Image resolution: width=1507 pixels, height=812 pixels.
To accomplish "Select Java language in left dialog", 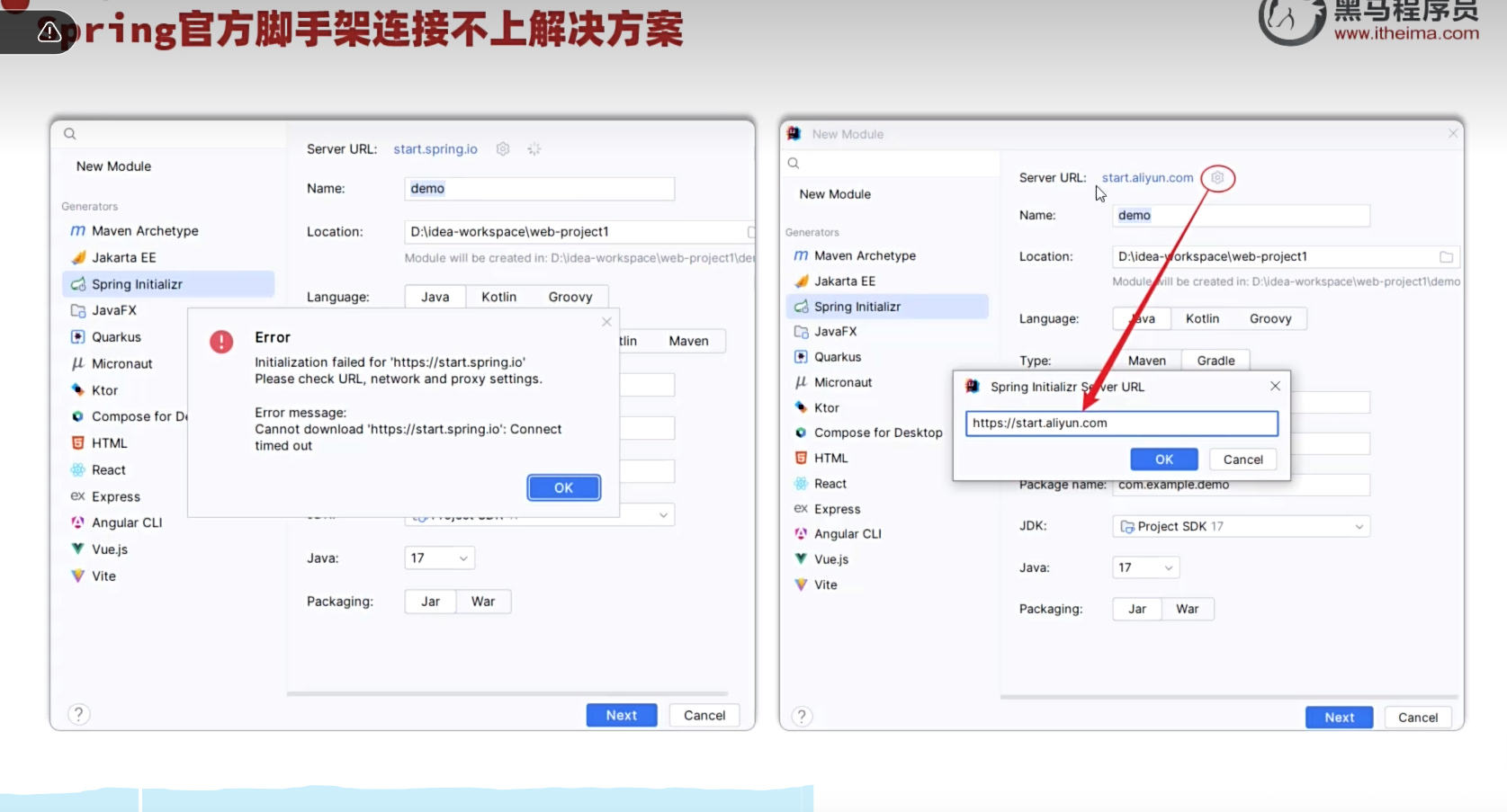I will [435, 297].
